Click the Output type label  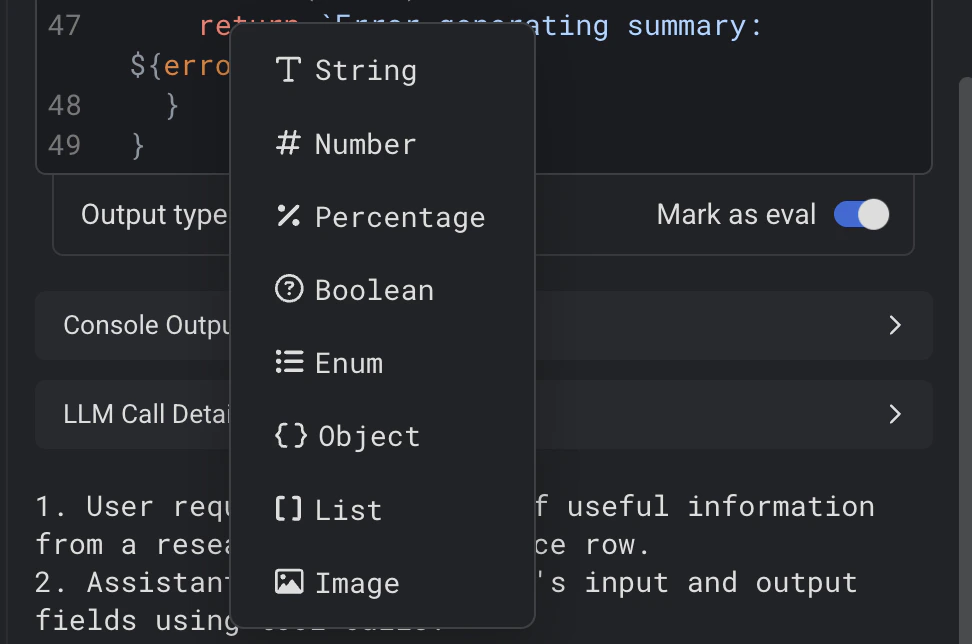point(154,215)
